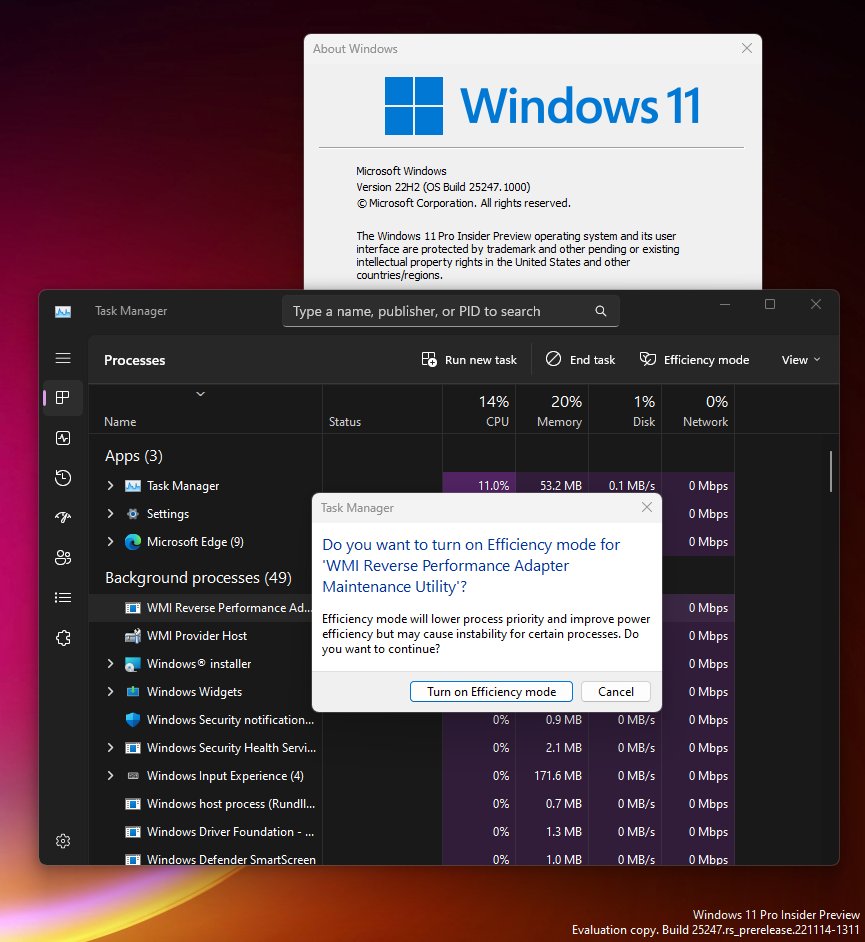Click the Version 22H2 OS Build text
865x942 pixels.
443,187
